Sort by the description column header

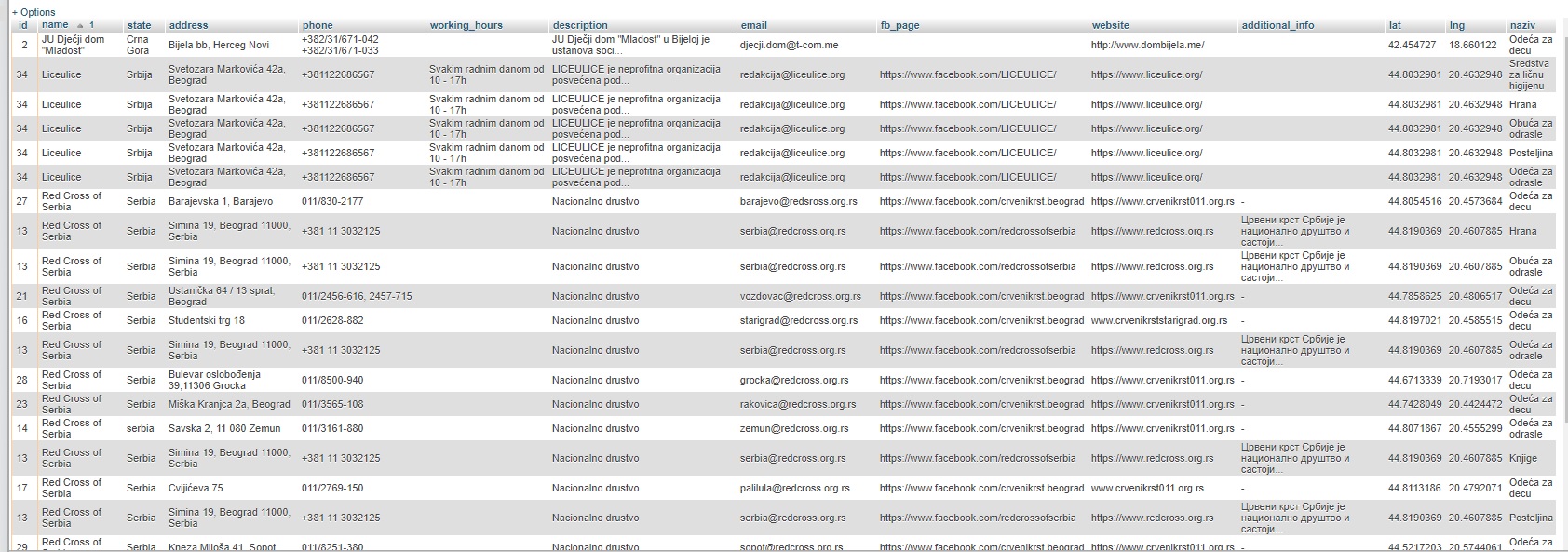[580, 25]
